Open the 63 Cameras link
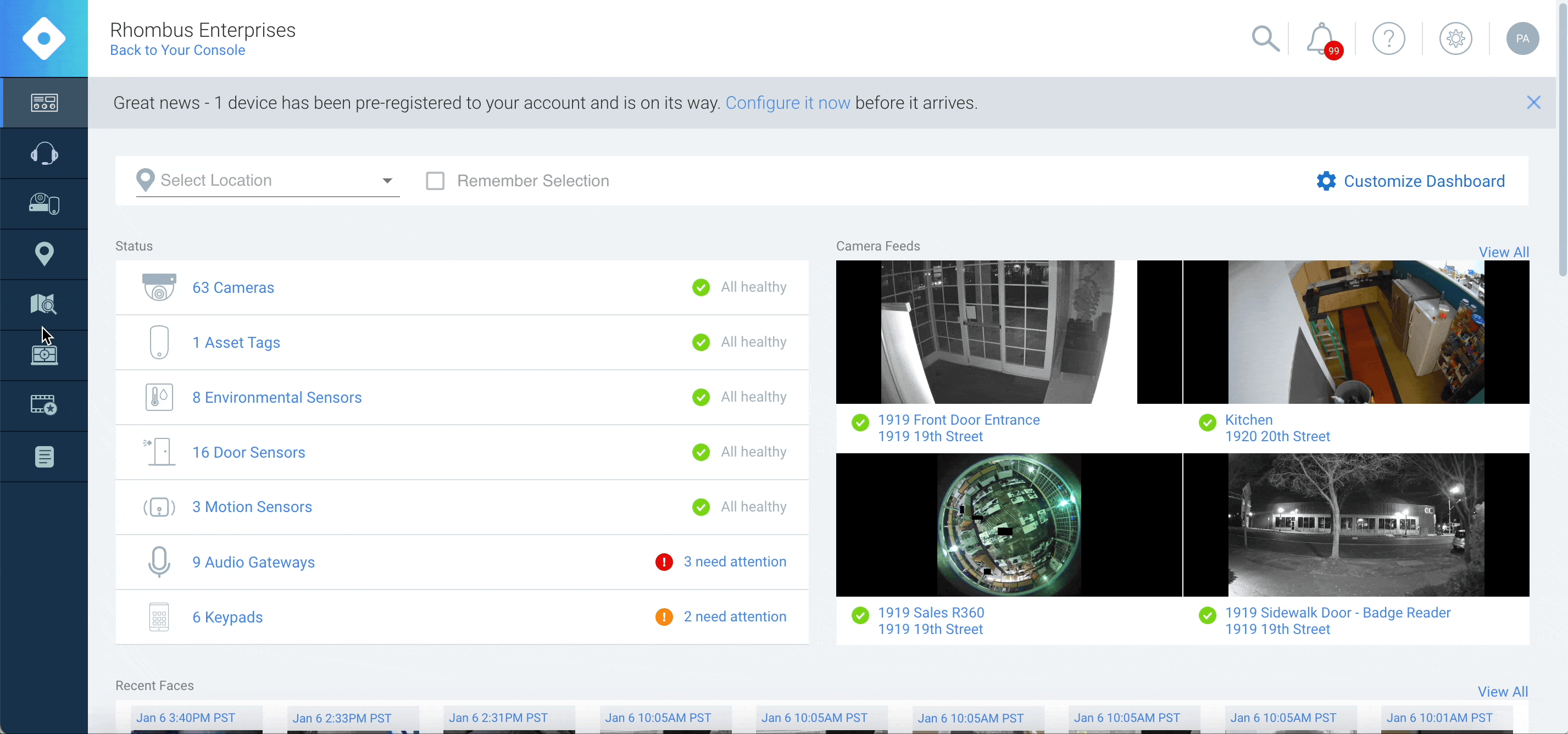The image size is (1568, 734). tap(233, 287)
